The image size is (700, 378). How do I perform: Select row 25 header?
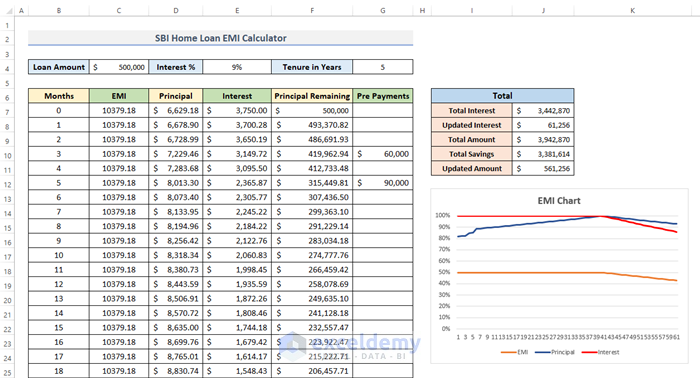click(x=7, y=373)
